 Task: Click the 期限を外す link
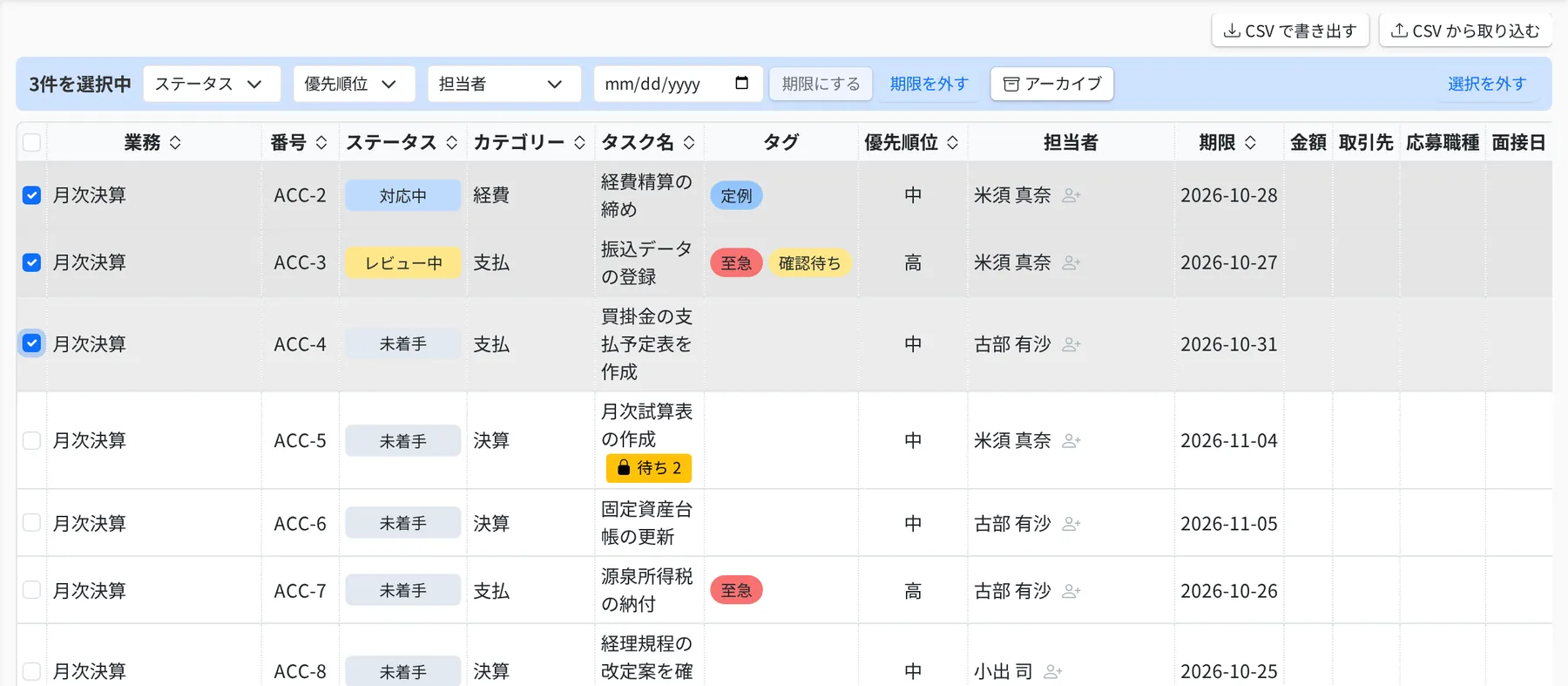click(x=929, y=84)
